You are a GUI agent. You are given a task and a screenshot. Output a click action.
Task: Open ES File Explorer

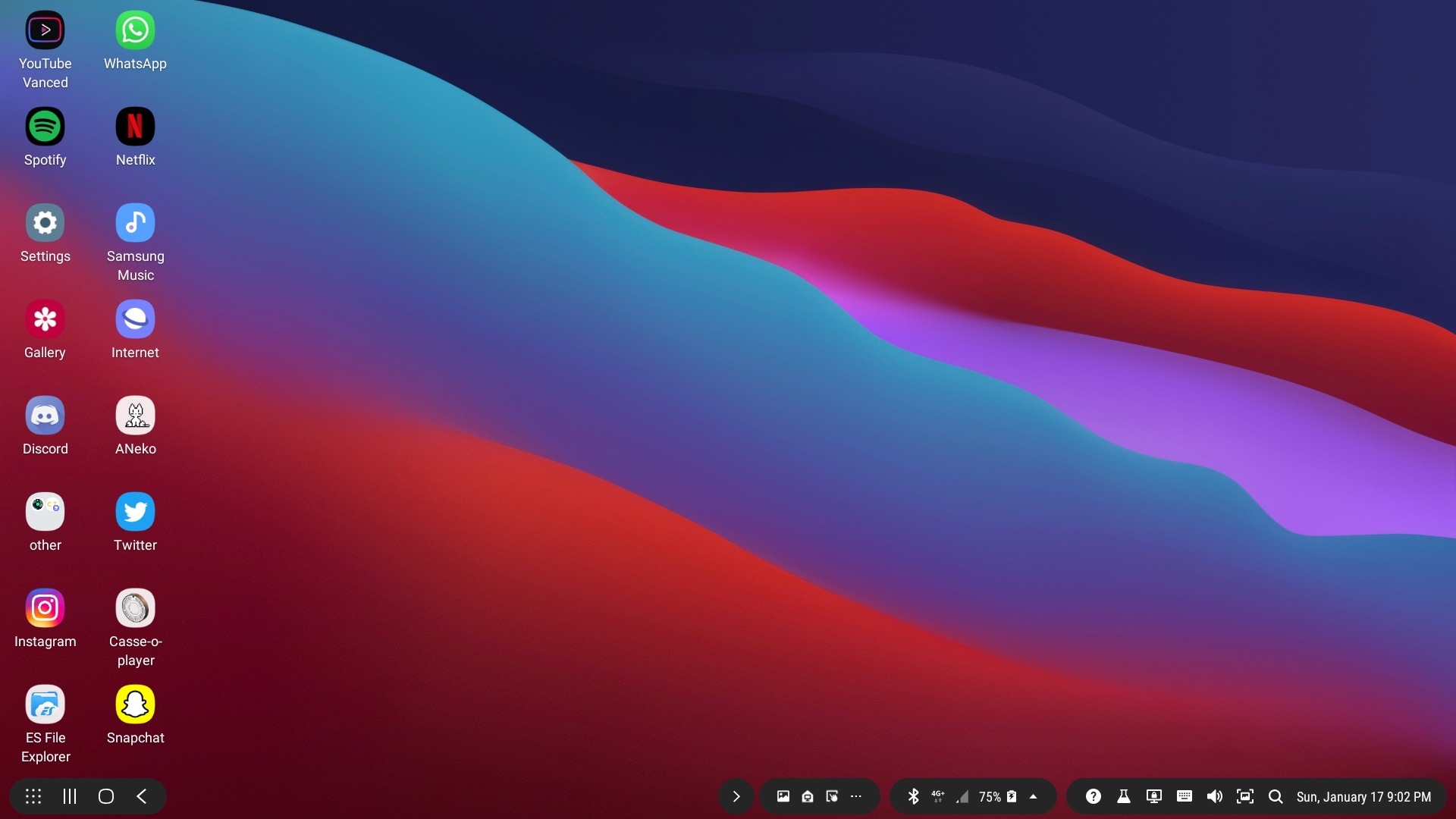[x=45, y=704]
